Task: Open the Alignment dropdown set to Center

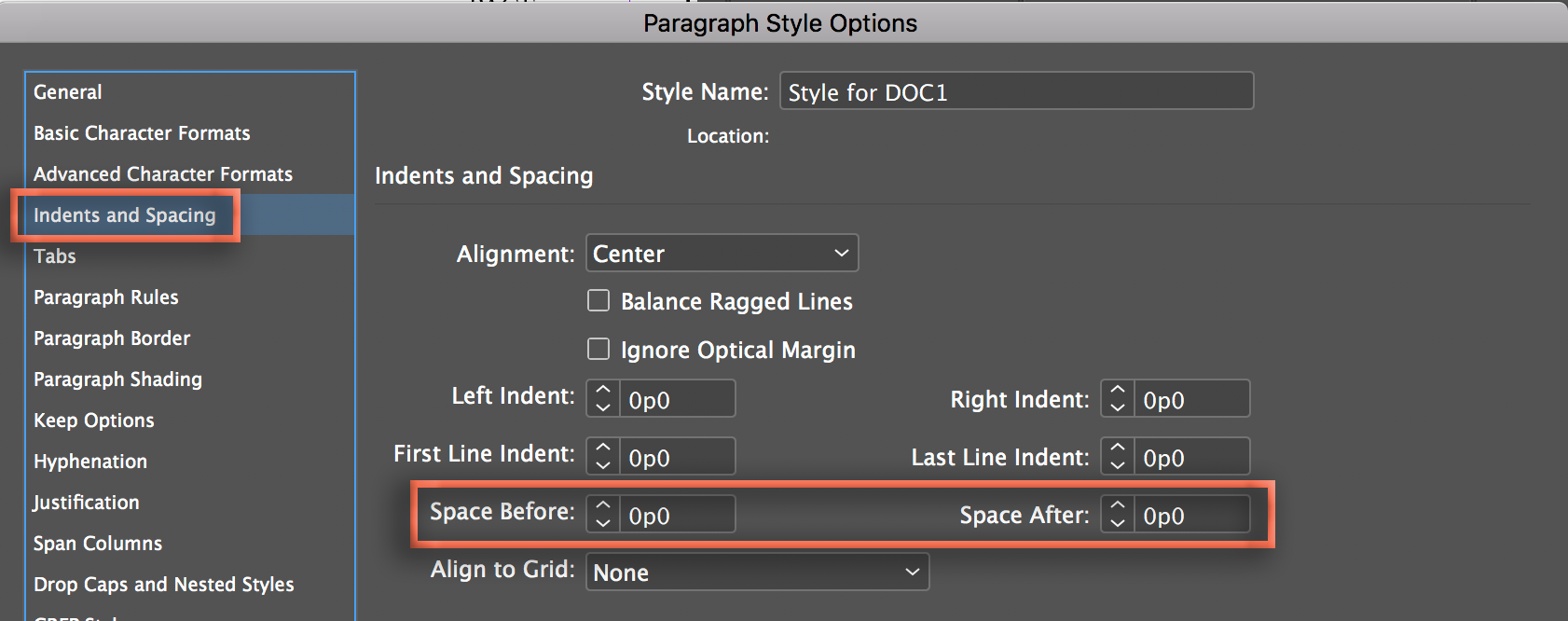Action: point(722,254)
